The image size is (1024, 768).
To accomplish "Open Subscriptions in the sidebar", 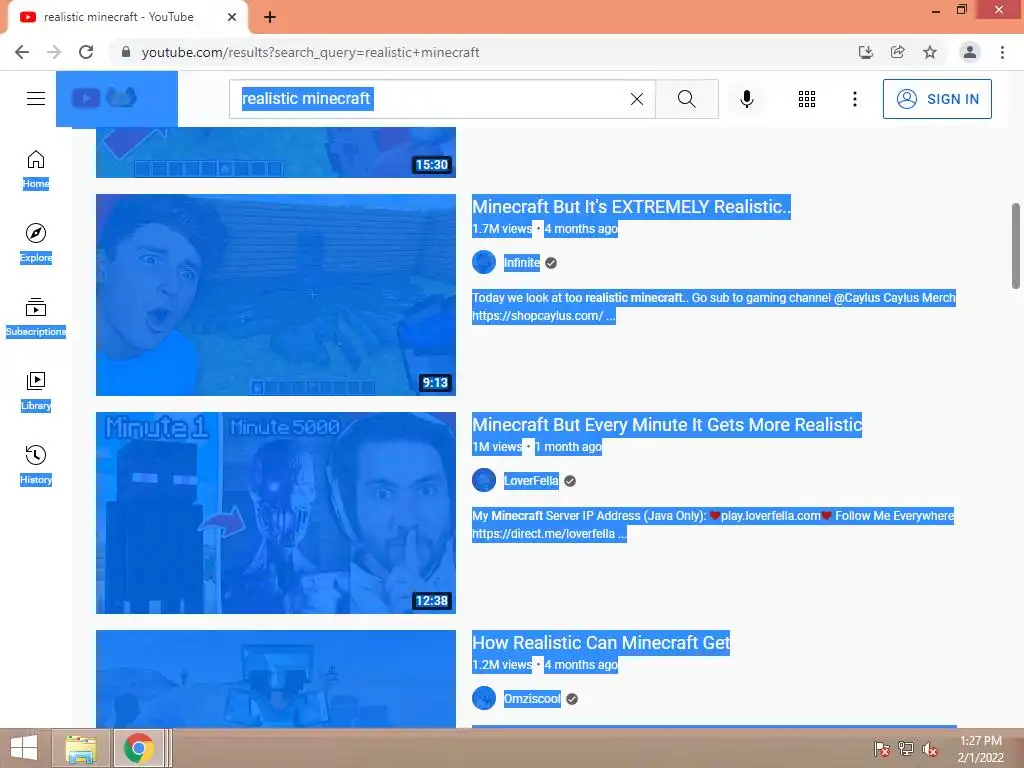I will click(36, 317).
